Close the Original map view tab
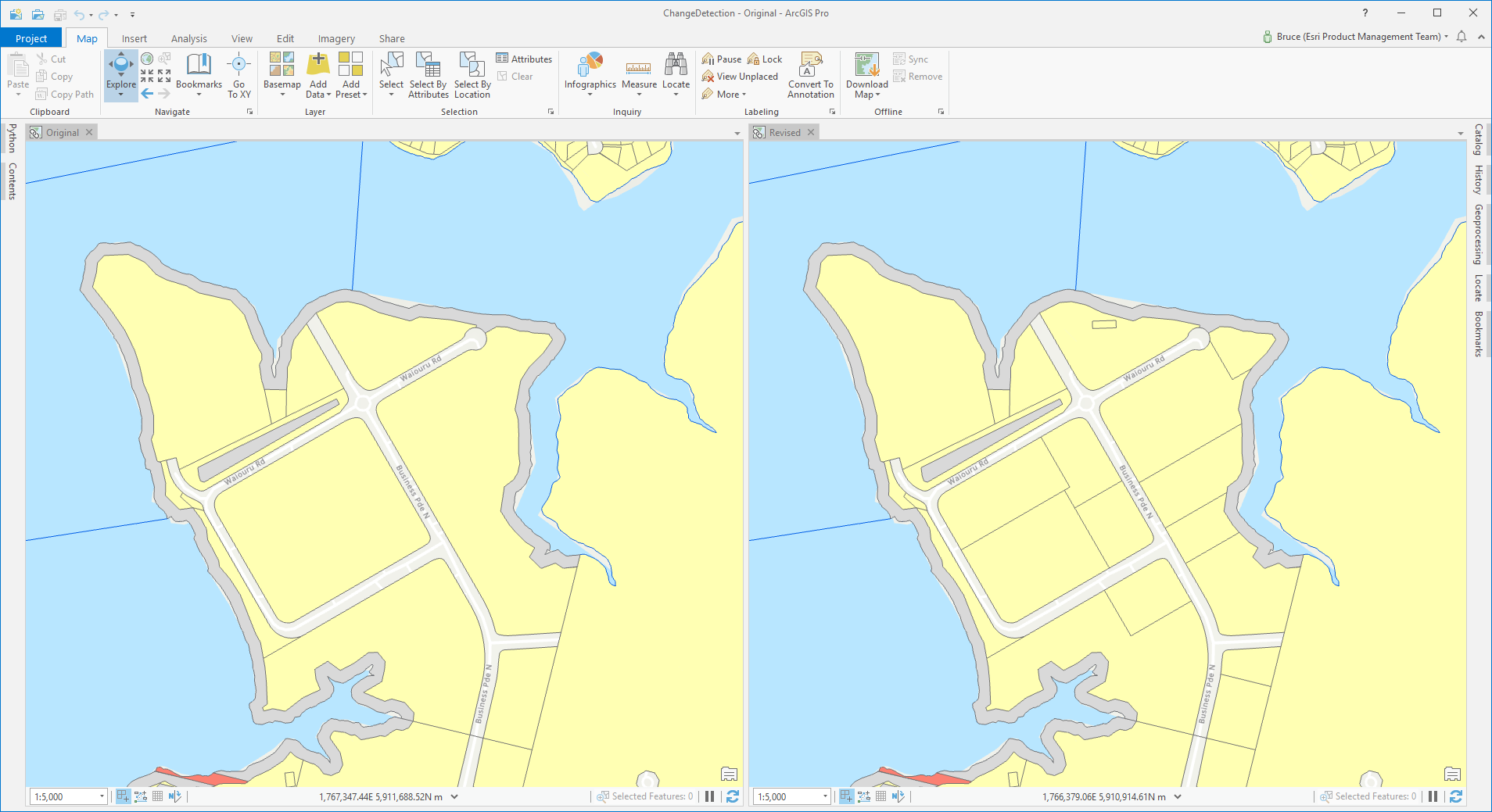 pos(89,132)
